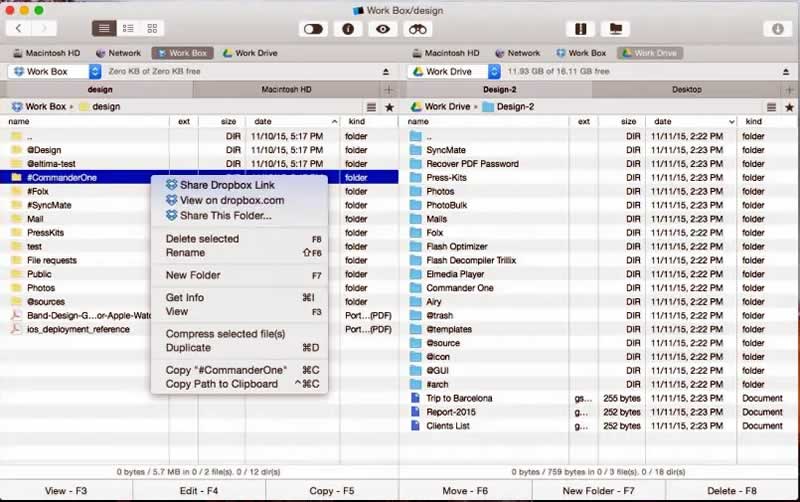Viewport: 800px width, 502px height.
Task: Choose Compress selected file(s) menu entry
Action: point(225,334)
